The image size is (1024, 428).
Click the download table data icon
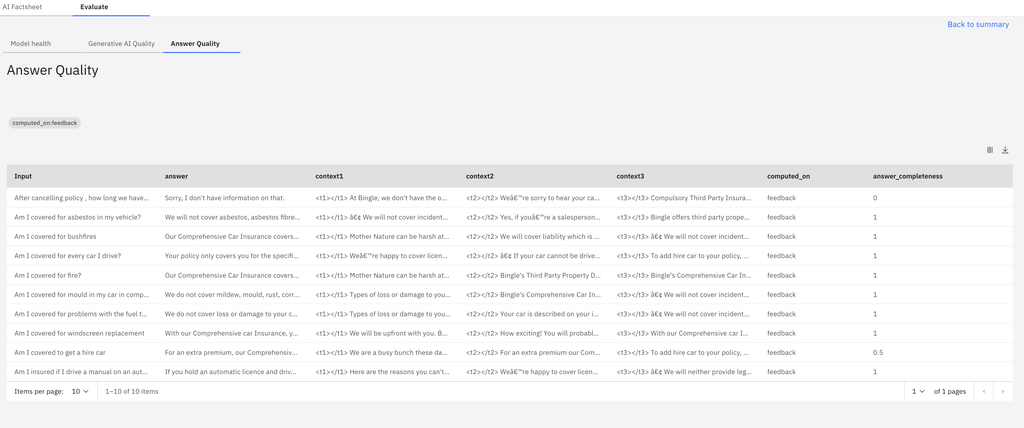[x=1005, y=150]
